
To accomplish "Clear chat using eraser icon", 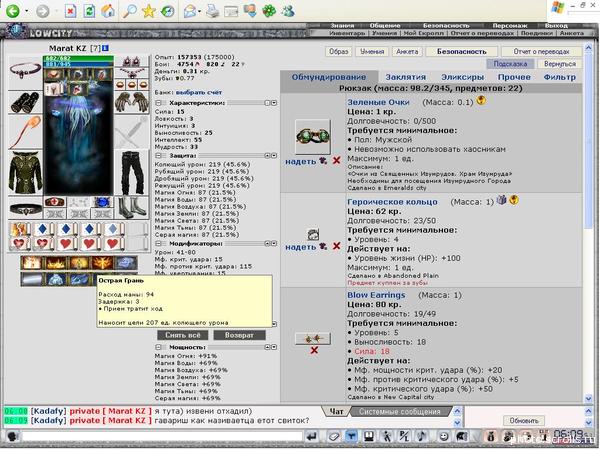I will [333, 436].
